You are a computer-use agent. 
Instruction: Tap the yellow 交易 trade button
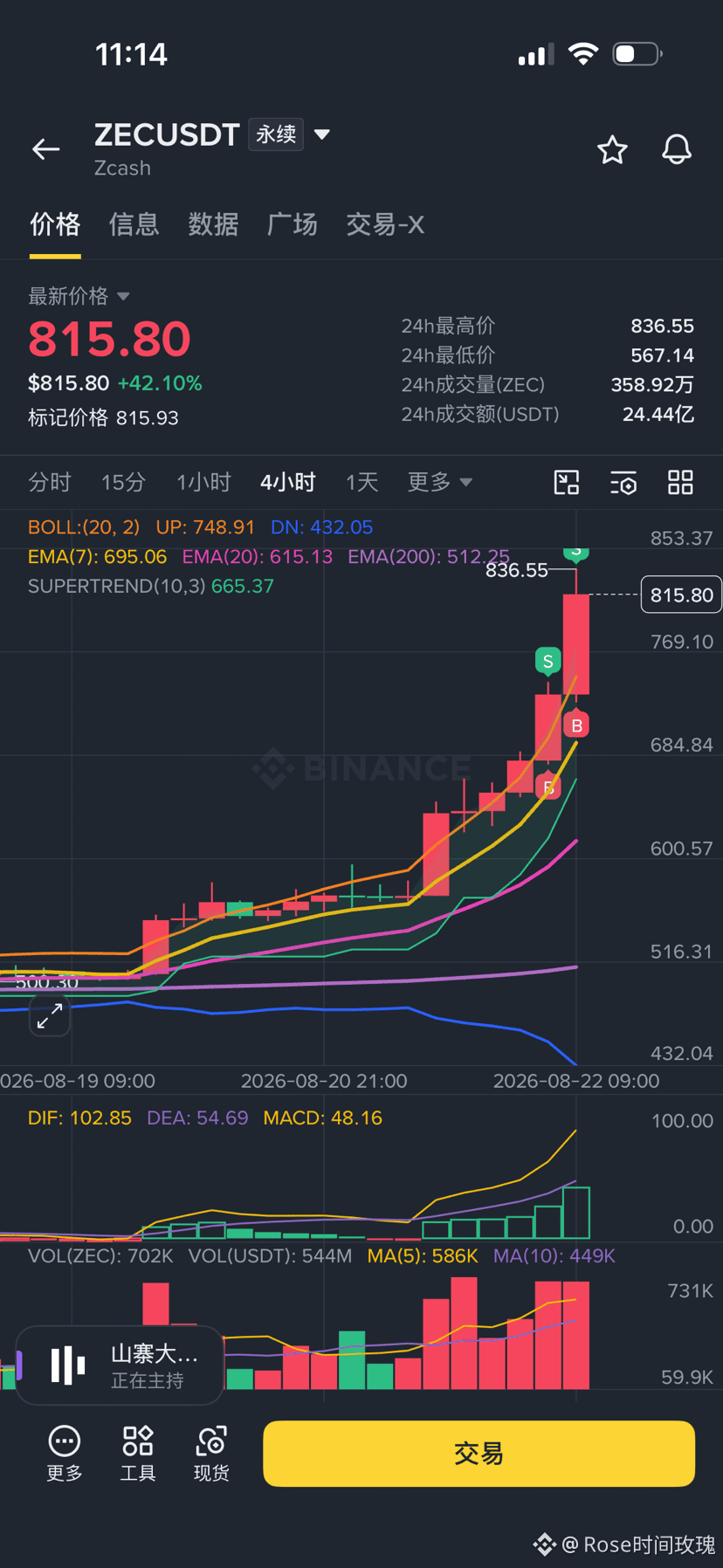(479, 1454)
